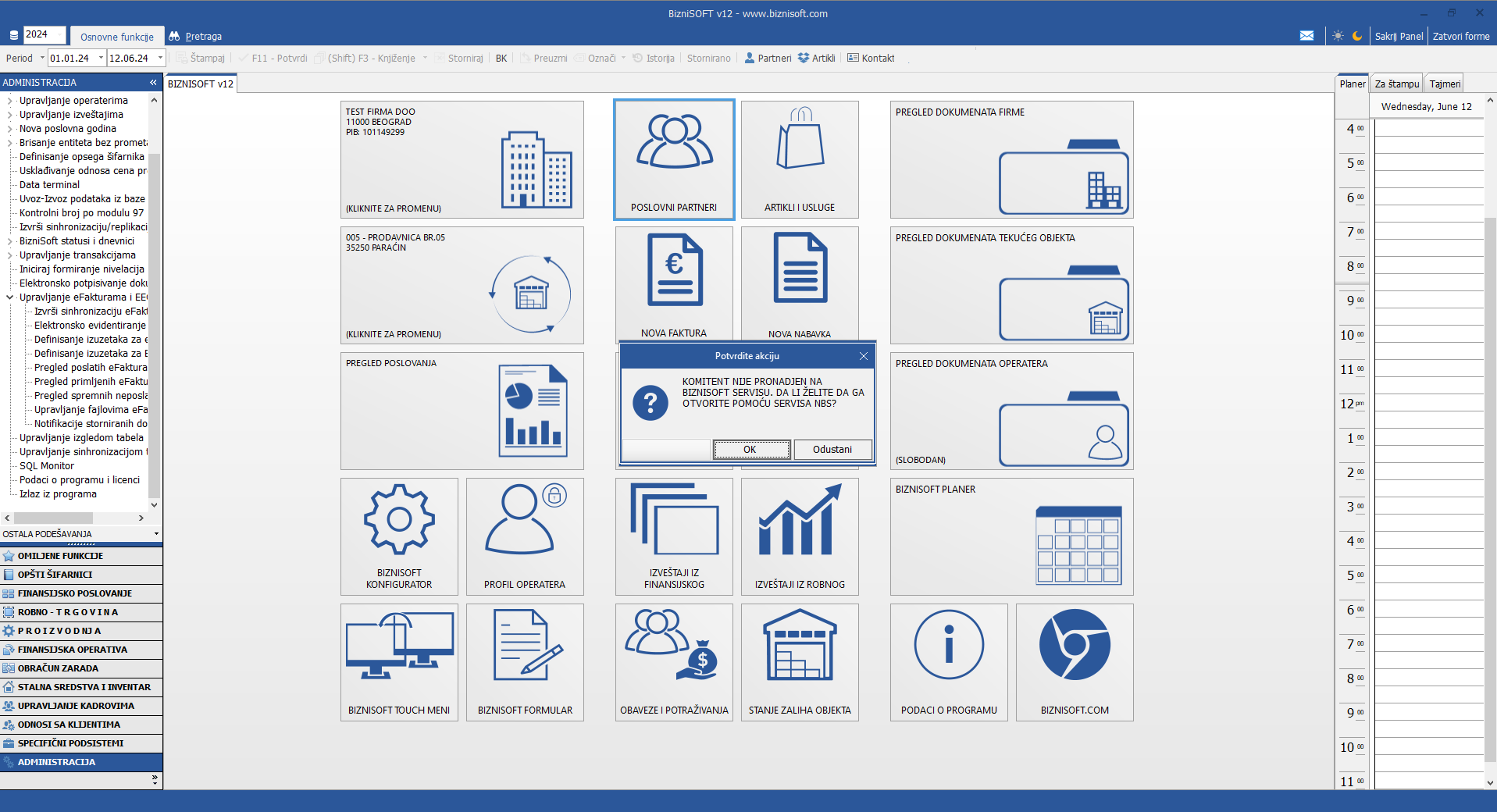Open the Poslovni Partneri tile
This screenshot has width=1497, height=812.
[673, 159]
